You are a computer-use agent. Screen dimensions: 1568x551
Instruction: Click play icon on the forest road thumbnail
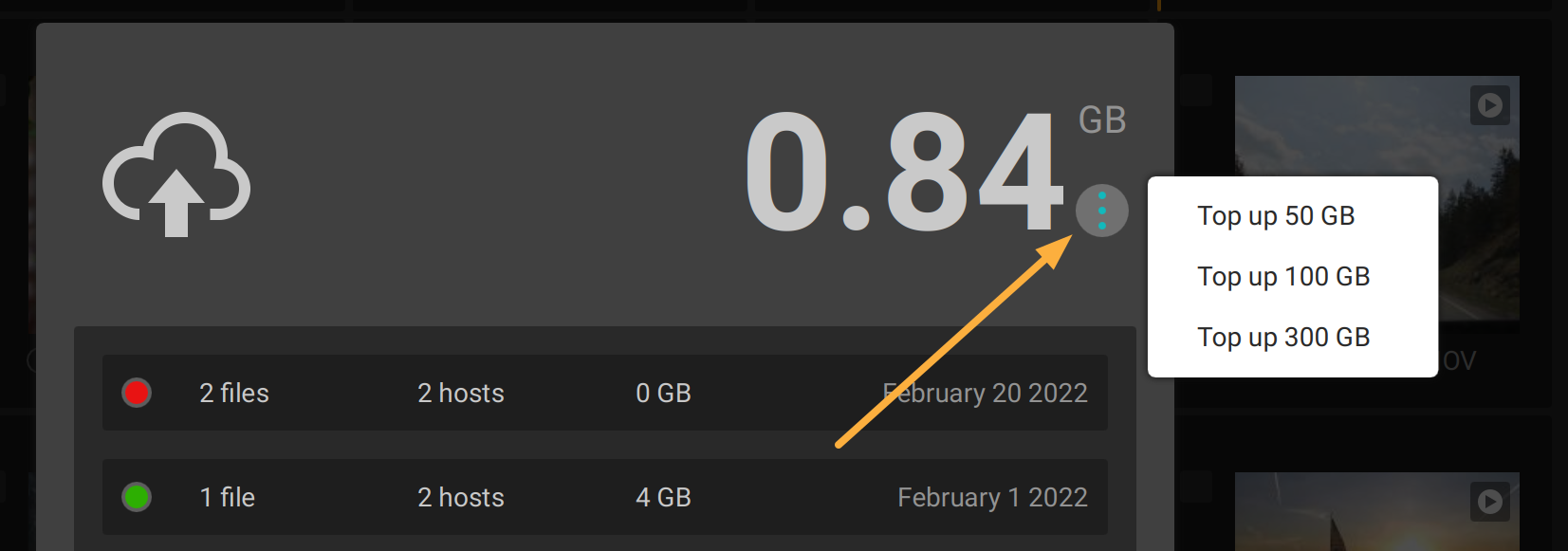click(1489, 105)
